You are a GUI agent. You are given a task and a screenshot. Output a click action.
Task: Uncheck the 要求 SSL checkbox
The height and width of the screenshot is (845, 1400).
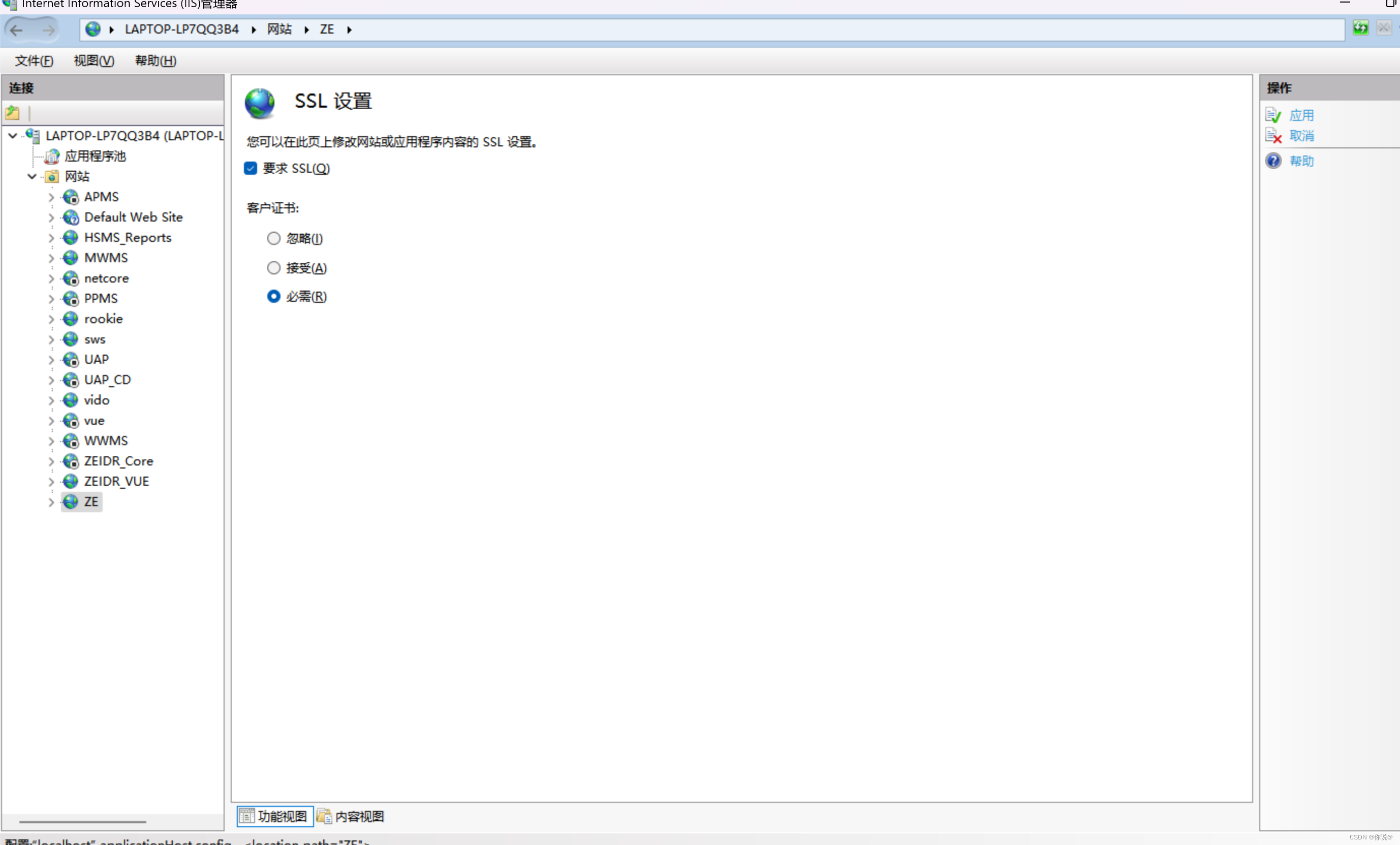[251, 168]
